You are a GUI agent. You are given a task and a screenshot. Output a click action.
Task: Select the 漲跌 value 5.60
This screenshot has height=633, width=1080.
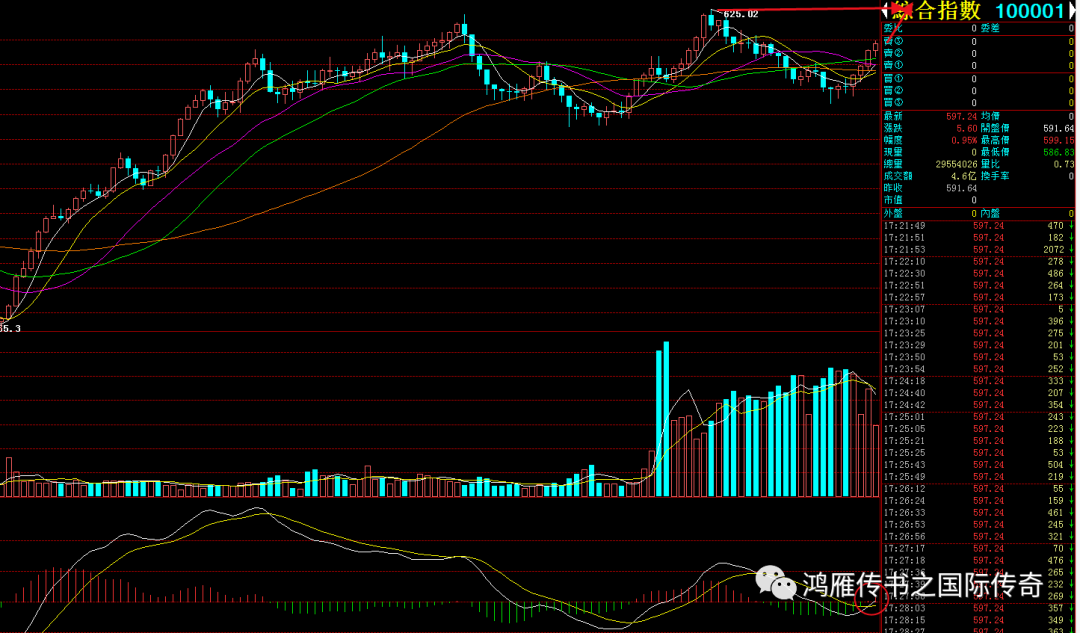tap(966, 128)
